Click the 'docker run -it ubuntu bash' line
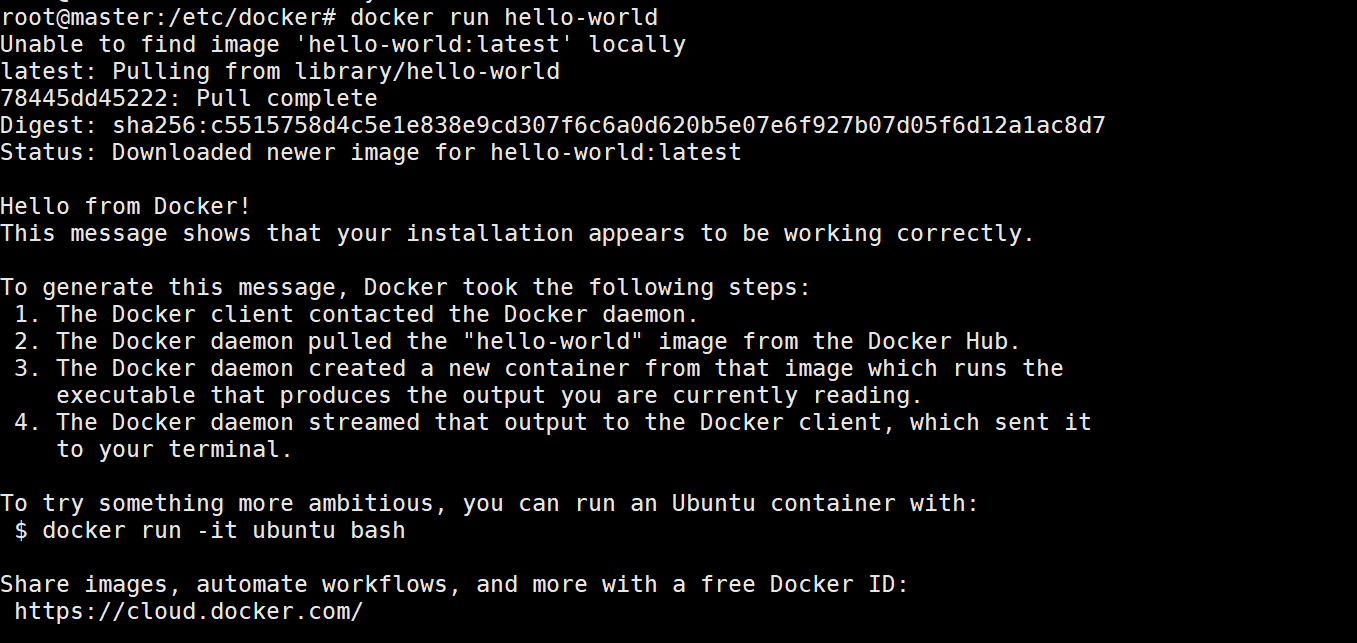1357x643 pixels. point(210,530)
